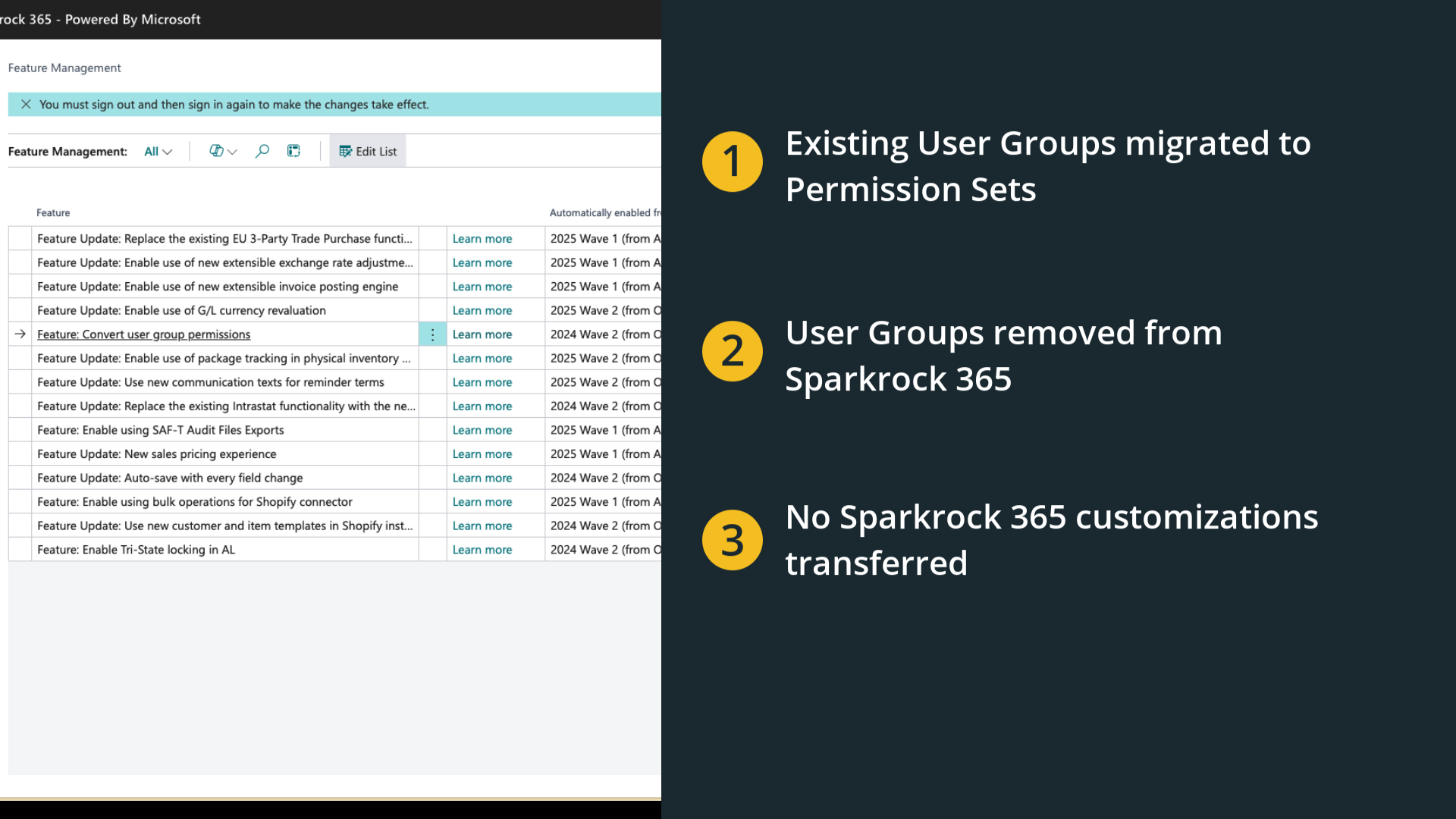Click the Feature Management breadcrumb title

pos(64,68)
